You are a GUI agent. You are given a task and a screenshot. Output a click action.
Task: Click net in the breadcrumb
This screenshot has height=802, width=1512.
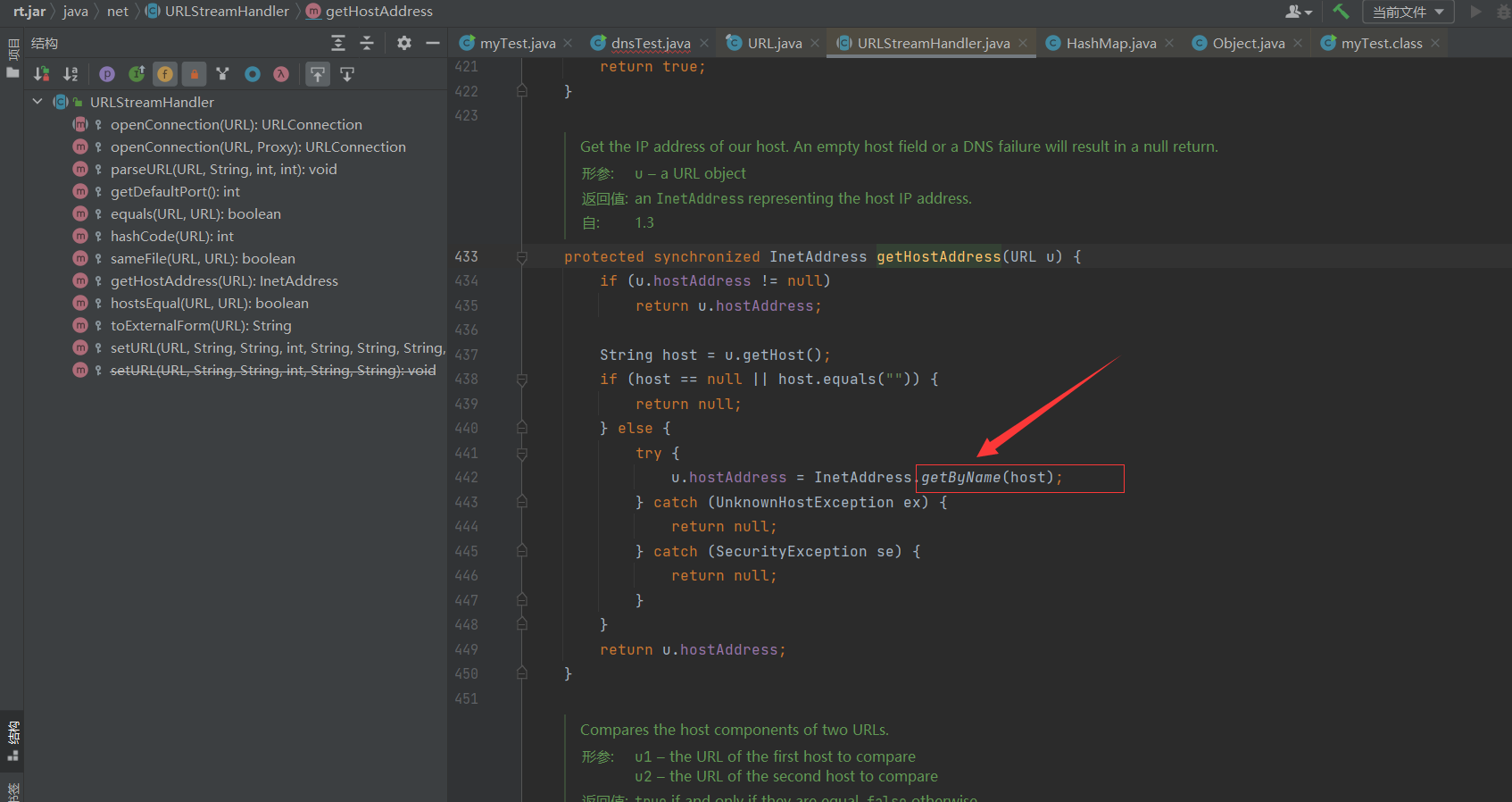click(x=118, y=12)
